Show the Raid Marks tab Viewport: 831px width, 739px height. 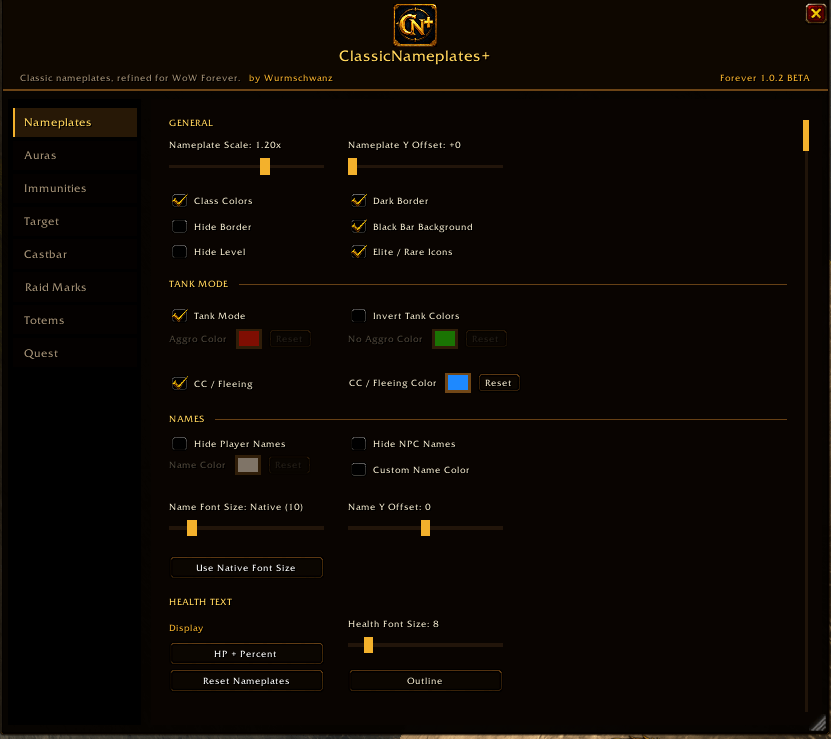point(75,287)
